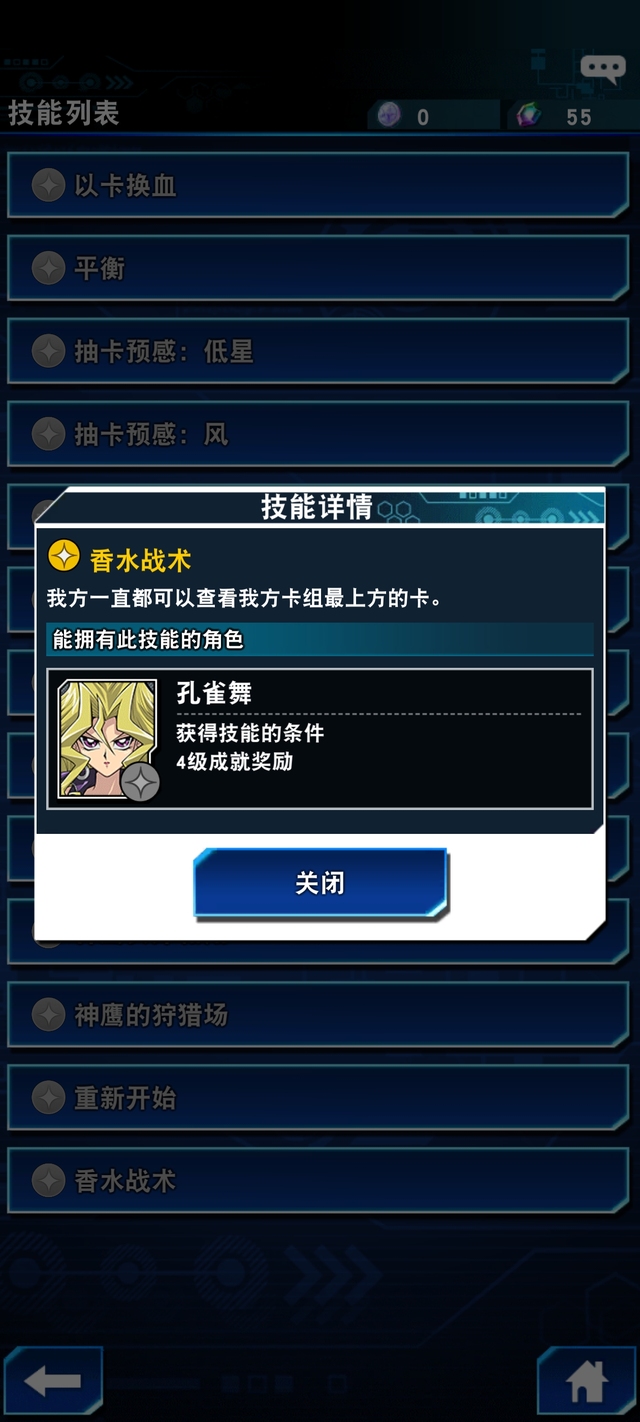The image size is (640, 1422).
Task: Close the skill details with 关闭
Action: pos(320,883)
